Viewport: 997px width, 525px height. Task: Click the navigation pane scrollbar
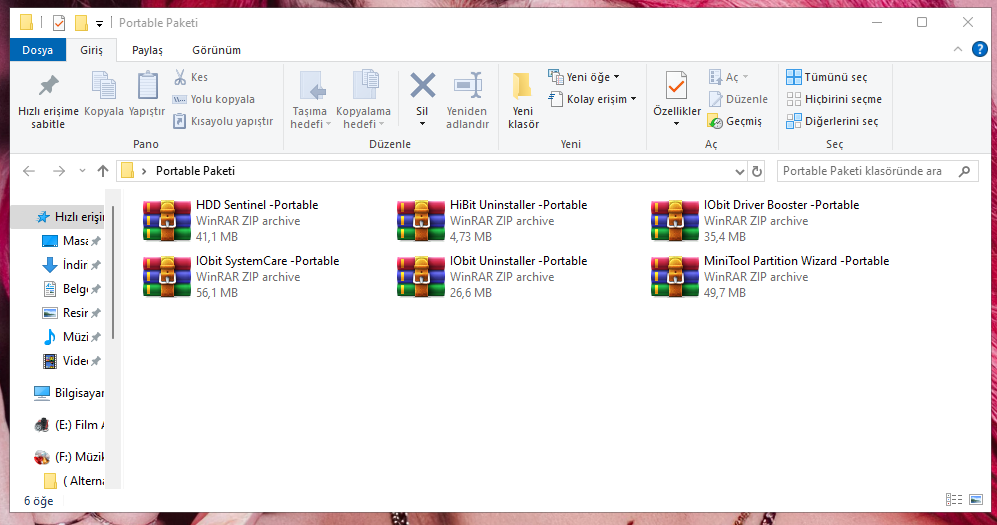click(113, 272)
